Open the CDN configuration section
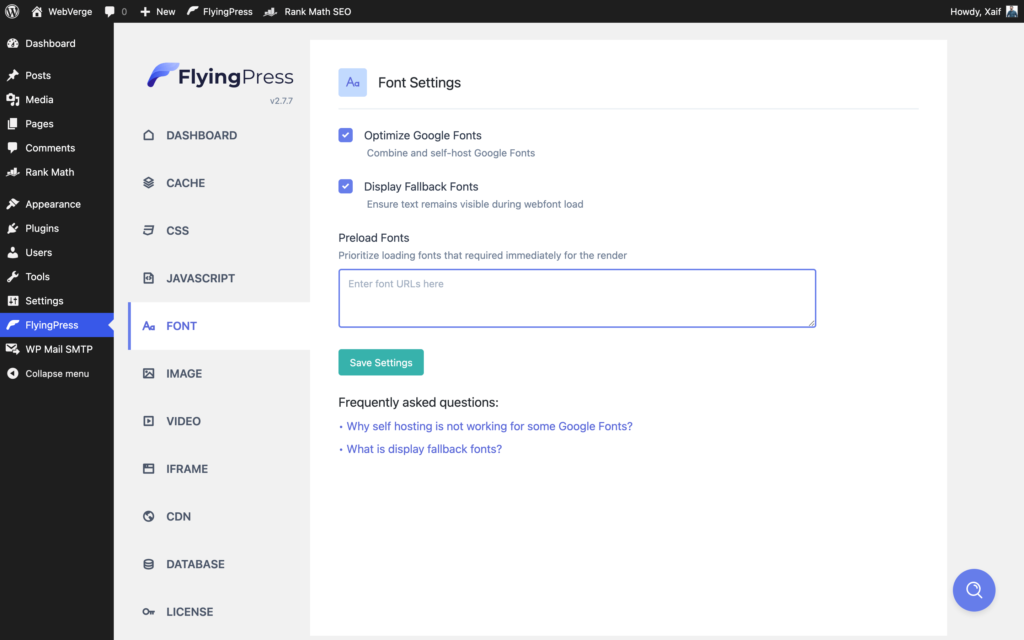The height and width of the screenshot is (640, 1024). tap(179, 516)
